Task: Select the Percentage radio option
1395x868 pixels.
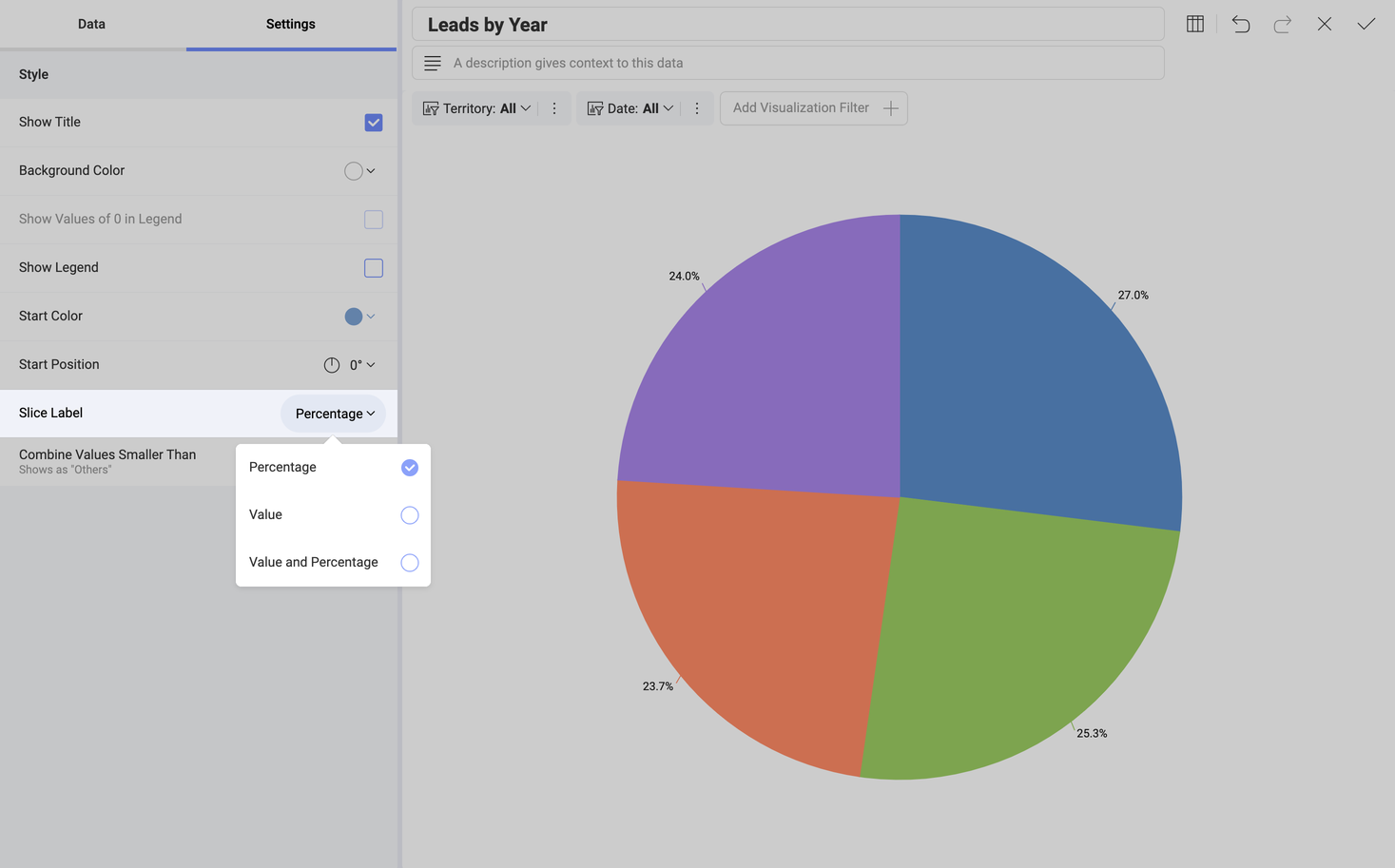Action: 410,468
